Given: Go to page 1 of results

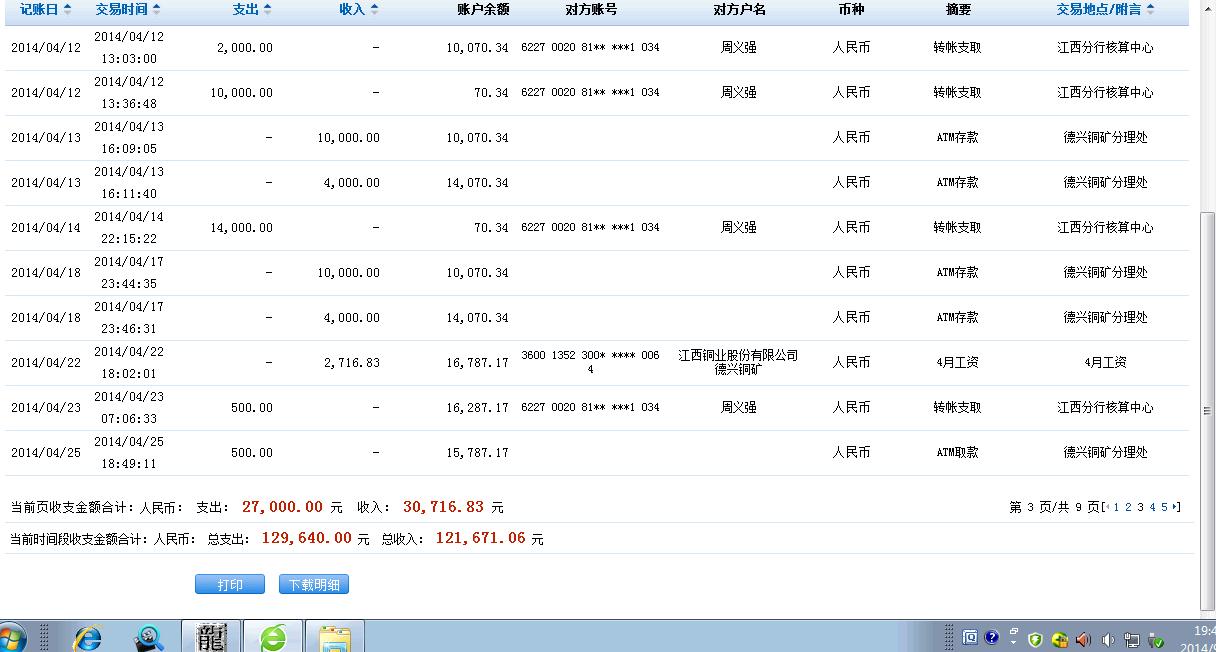Looking at the screenshot, I should [x=1116, y=507].
